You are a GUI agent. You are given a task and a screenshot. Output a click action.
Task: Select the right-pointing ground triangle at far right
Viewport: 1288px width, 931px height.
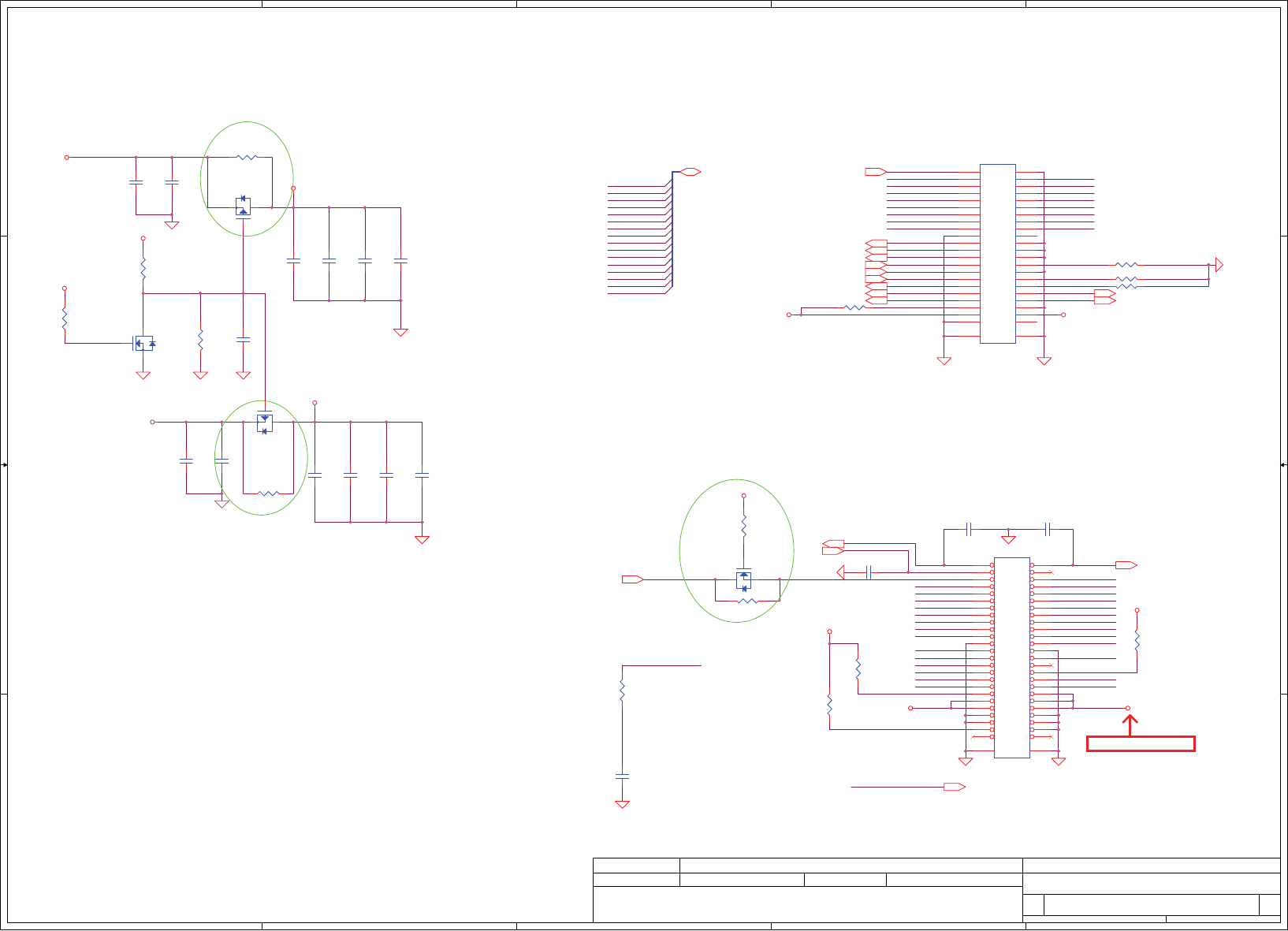tap(1219, 265)
